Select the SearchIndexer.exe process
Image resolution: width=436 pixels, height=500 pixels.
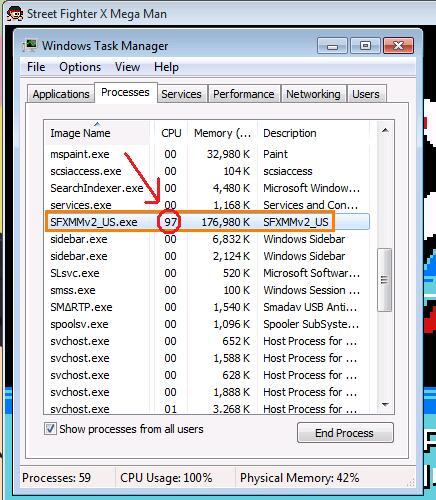(x=207, y=188)
